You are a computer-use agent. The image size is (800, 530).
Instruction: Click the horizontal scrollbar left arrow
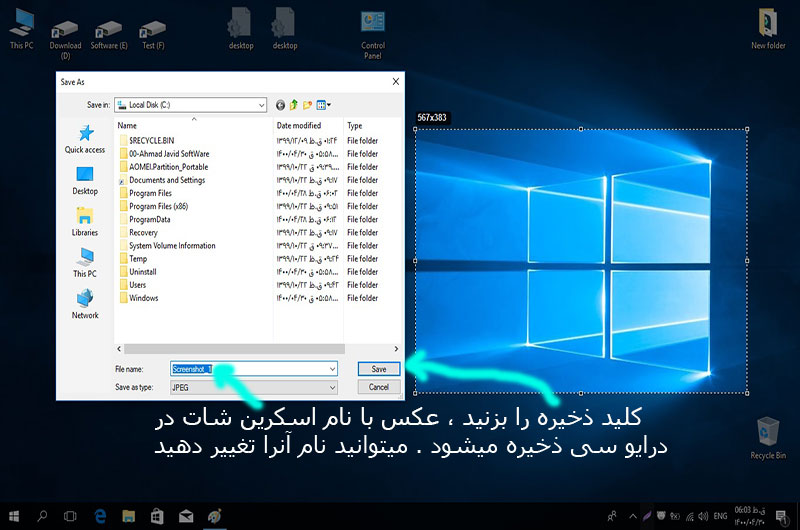[119, 349]
